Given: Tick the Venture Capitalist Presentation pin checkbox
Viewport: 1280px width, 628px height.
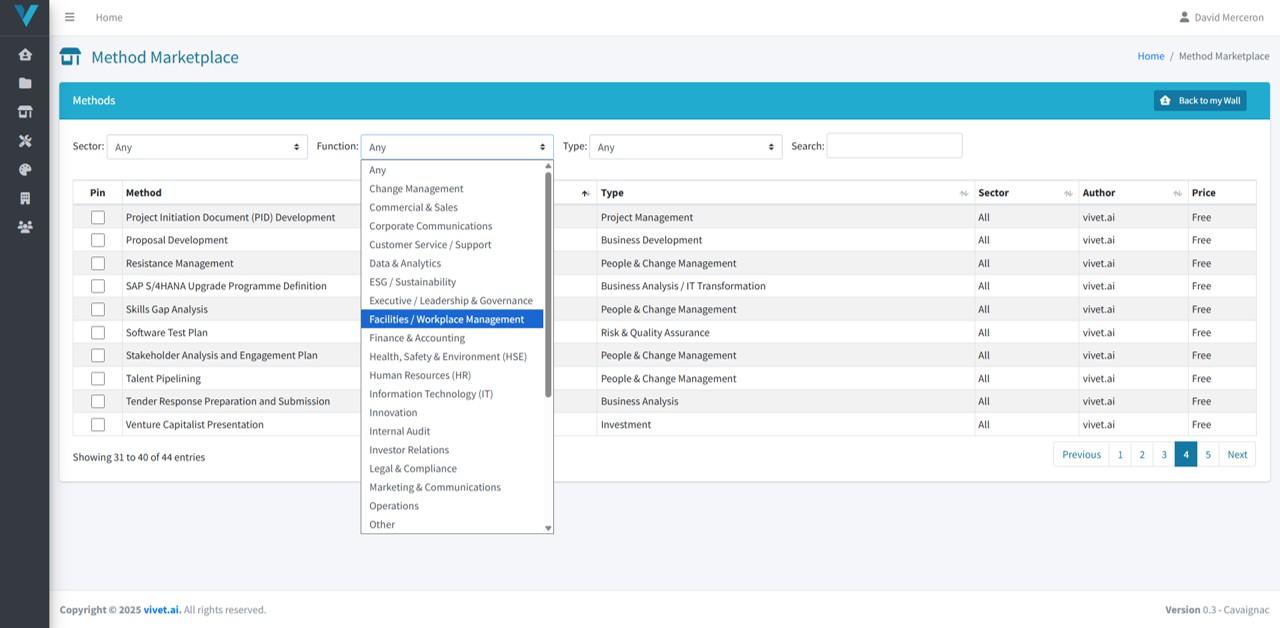Looking at the screenshot, I should [98, 424].
